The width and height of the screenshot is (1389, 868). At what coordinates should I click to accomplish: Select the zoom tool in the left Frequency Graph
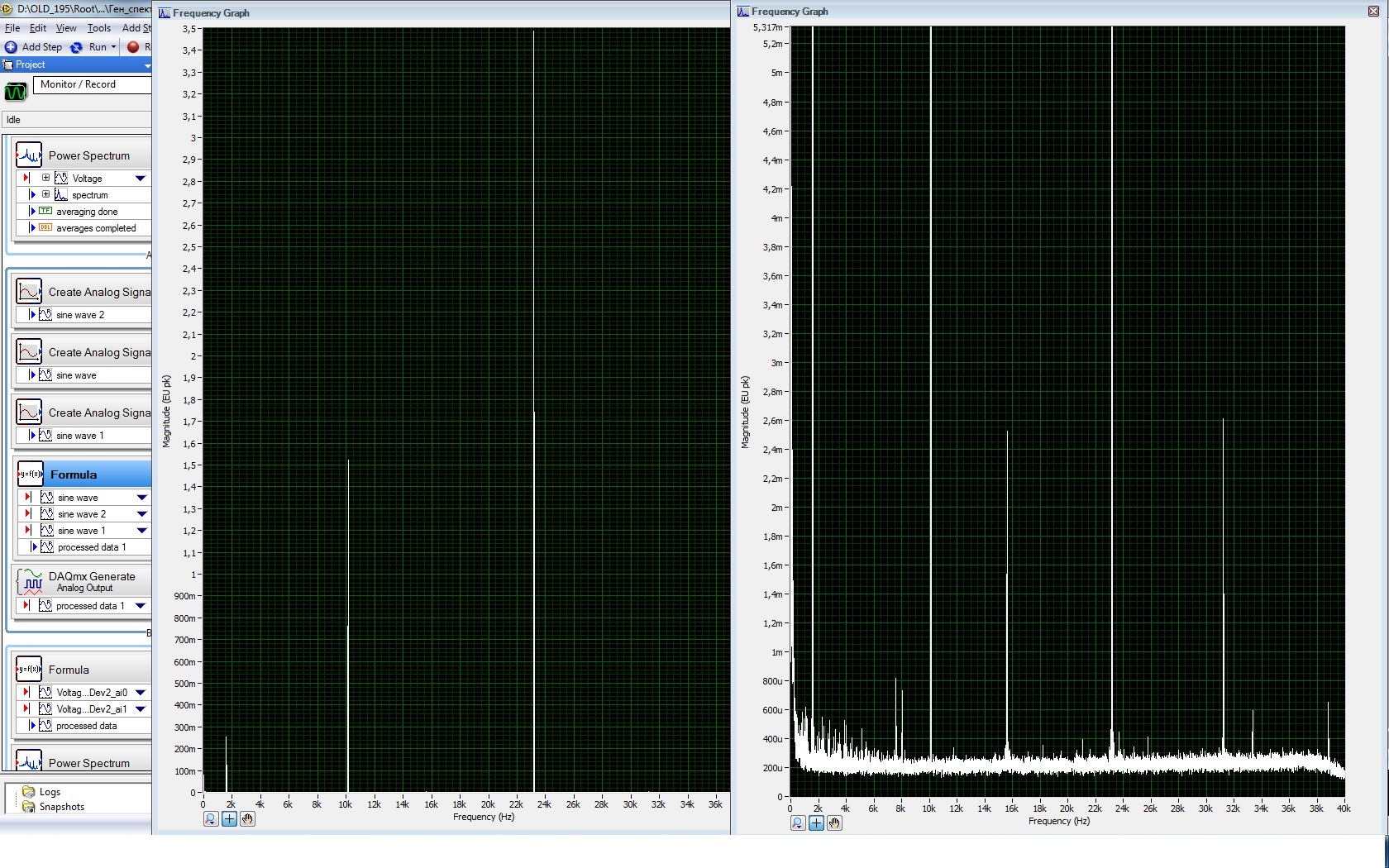coord(211,819)
